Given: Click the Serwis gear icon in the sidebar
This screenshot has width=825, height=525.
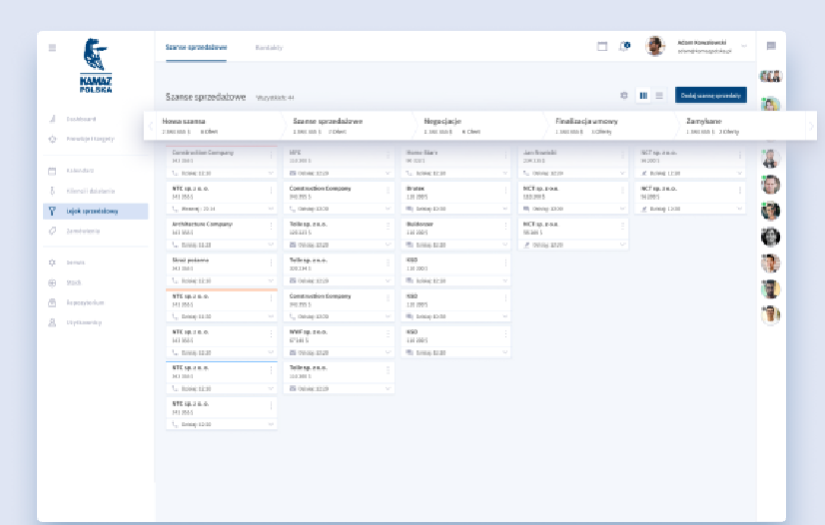Looking at the screenshot, I should coord(52,262).
